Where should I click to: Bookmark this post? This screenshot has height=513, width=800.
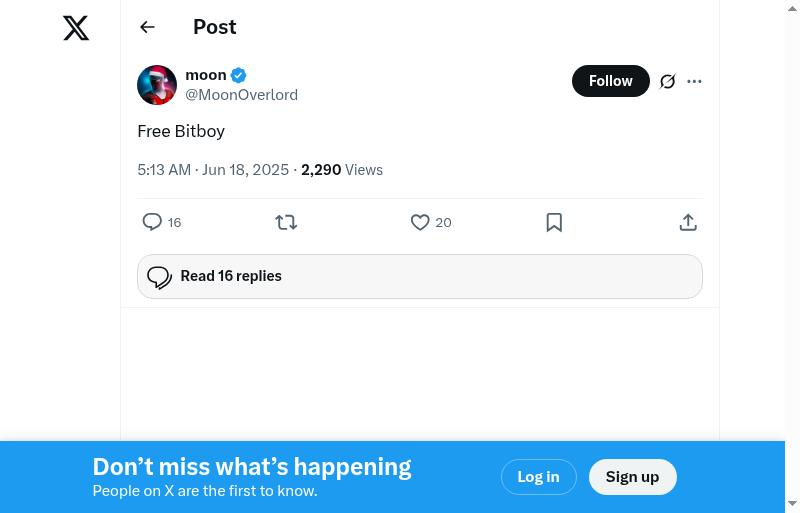pos(554,222)
